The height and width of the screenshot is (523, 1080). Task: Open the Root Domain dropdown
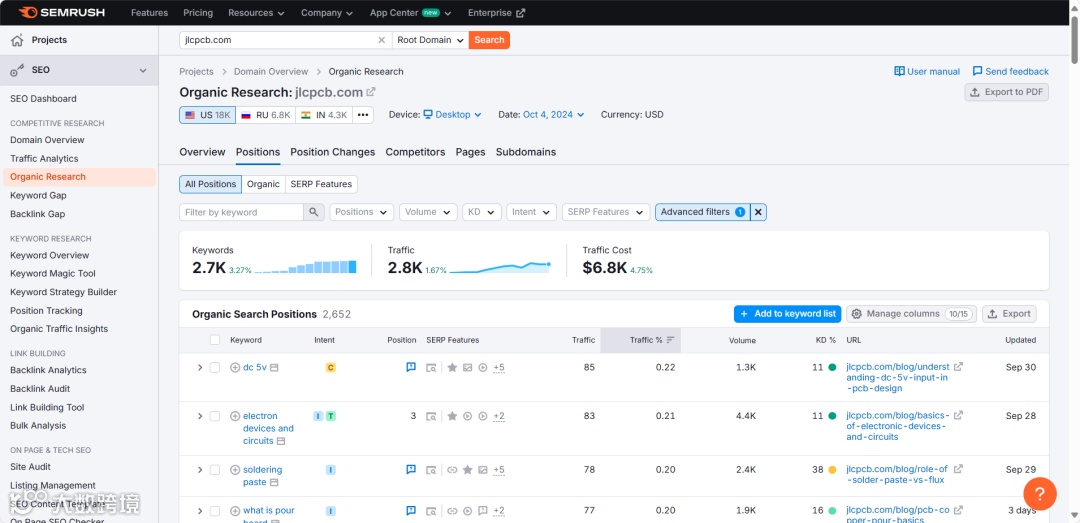430,40
